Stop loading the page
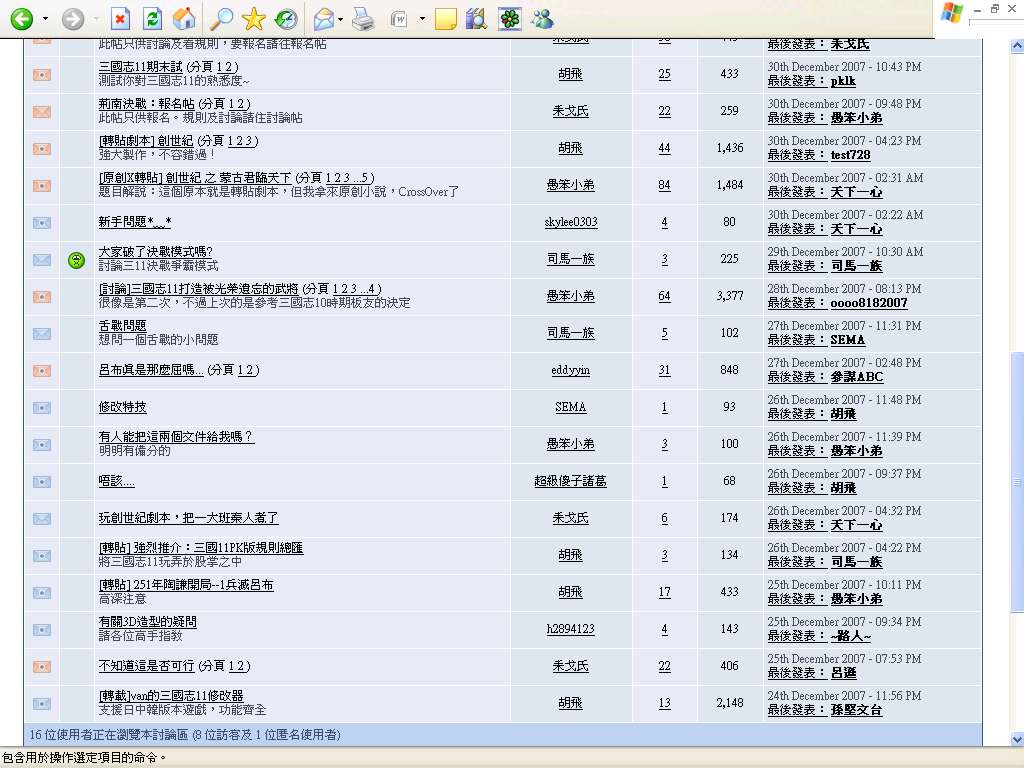1024x768 pixels. [x=120, y=19]
